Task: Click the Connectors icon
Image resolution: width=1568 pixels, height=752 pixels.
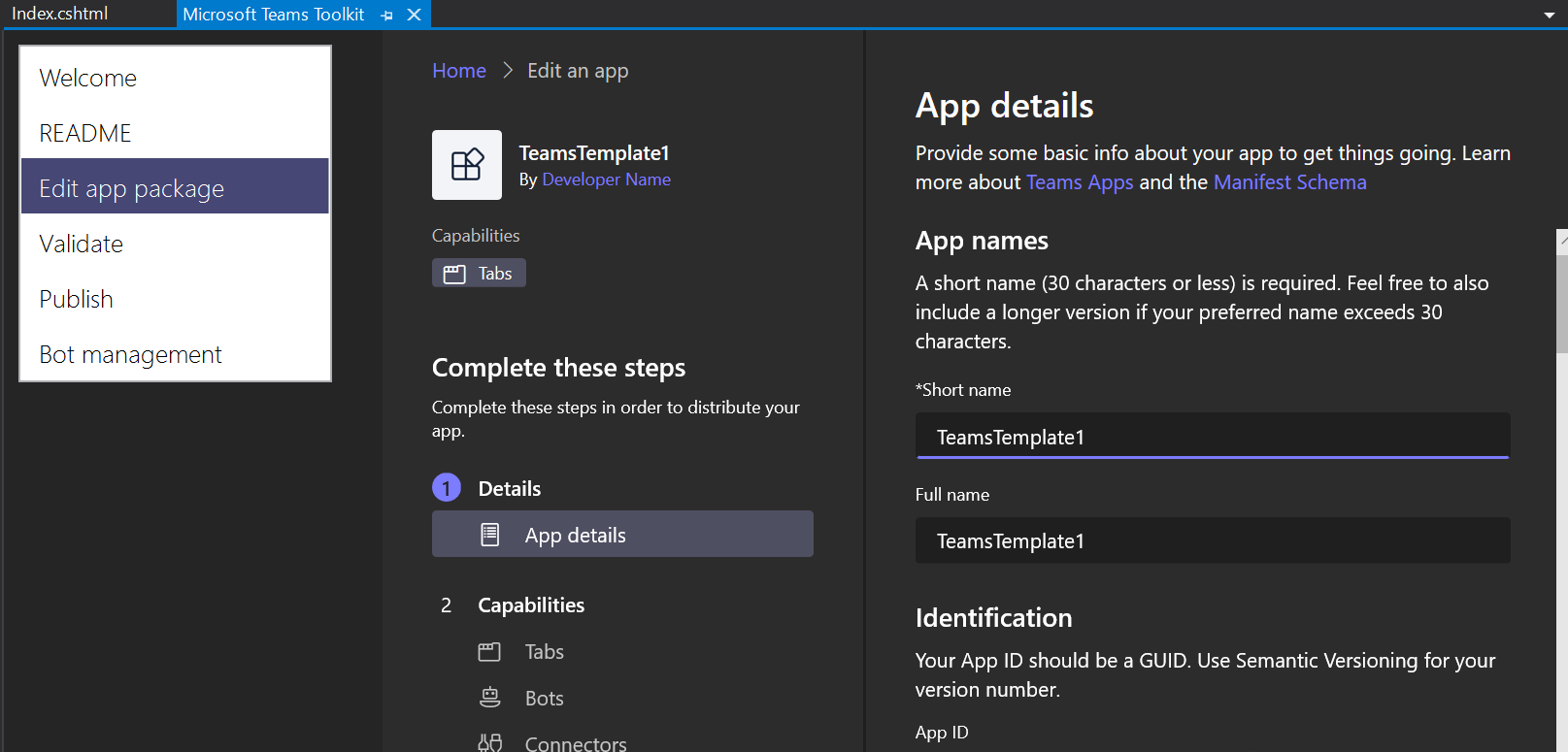Action: click(x=490, y=743)
